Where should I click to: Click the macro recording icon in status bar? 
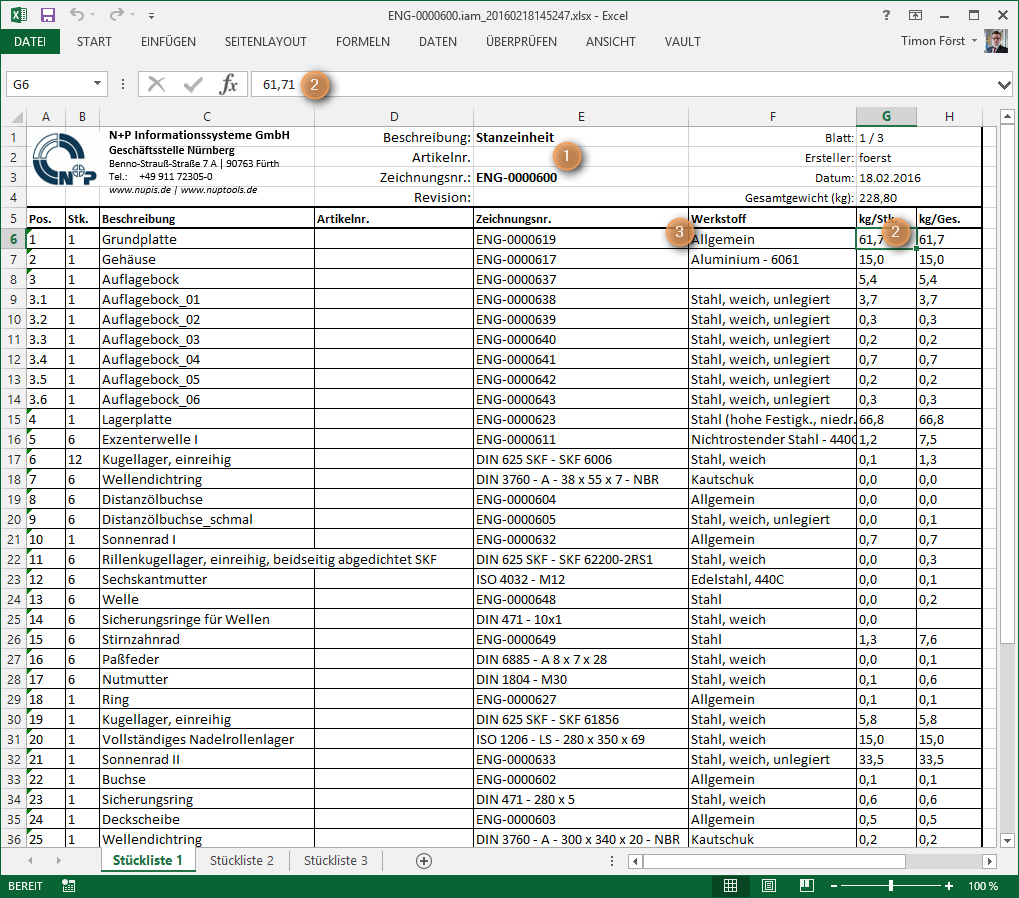click(69, 886)
